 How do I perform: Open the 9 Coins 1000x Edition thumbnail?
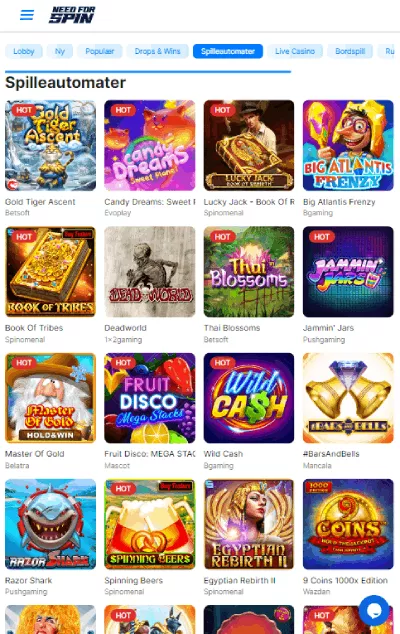click(348, 524)
